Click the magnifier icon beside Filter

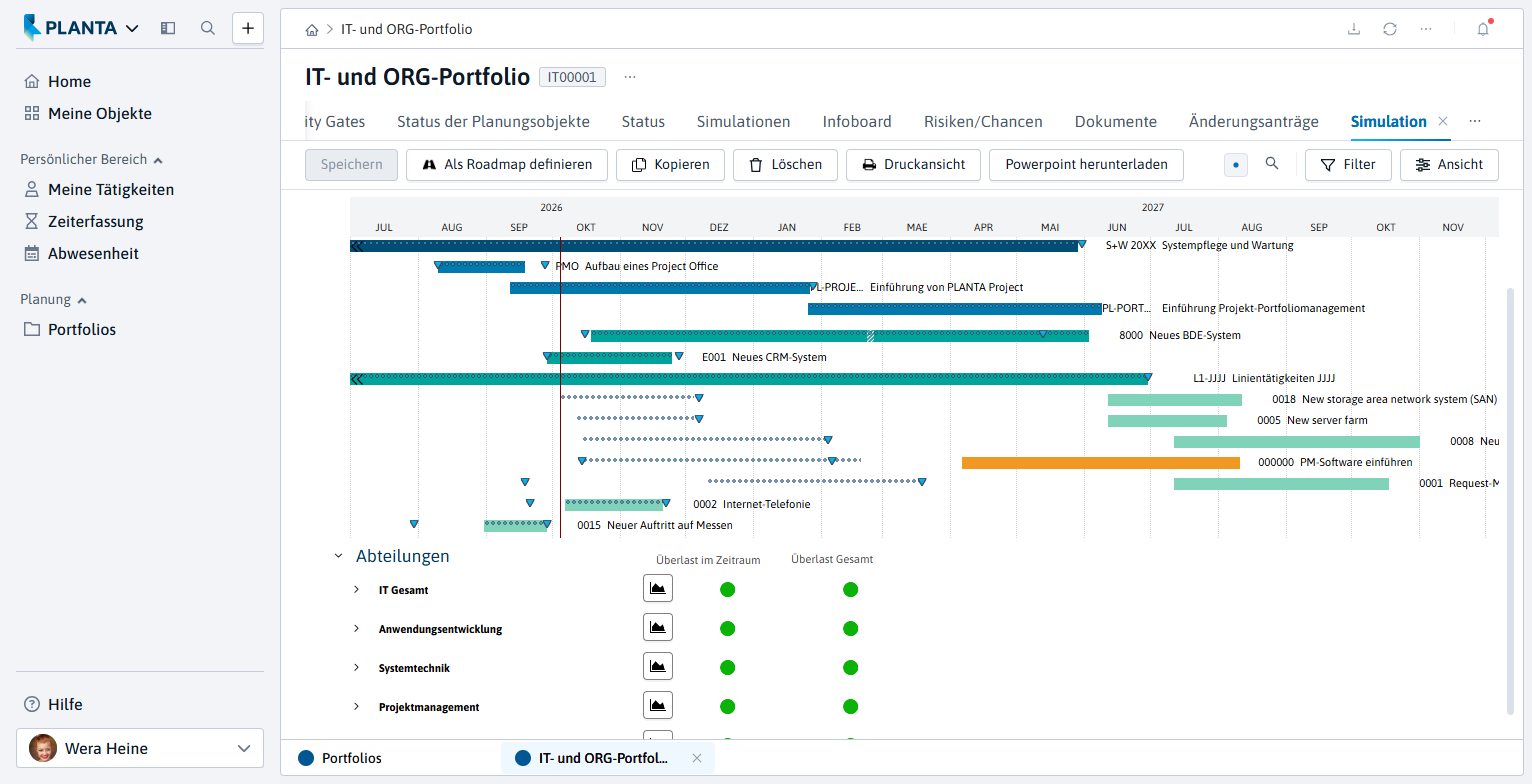tap(1272, 164)
